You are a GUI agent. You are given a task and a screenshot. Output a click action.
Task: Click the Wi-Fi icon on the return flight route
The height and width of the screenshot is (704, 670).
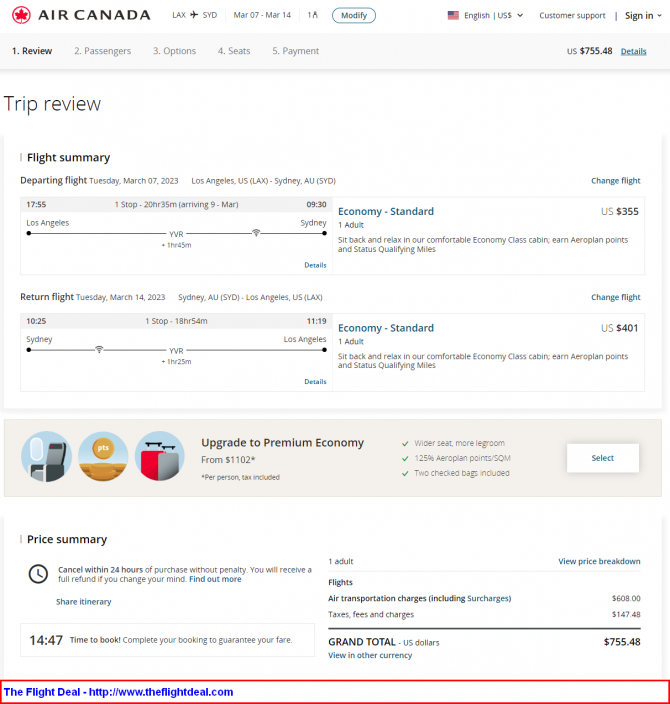coord(99,349)
